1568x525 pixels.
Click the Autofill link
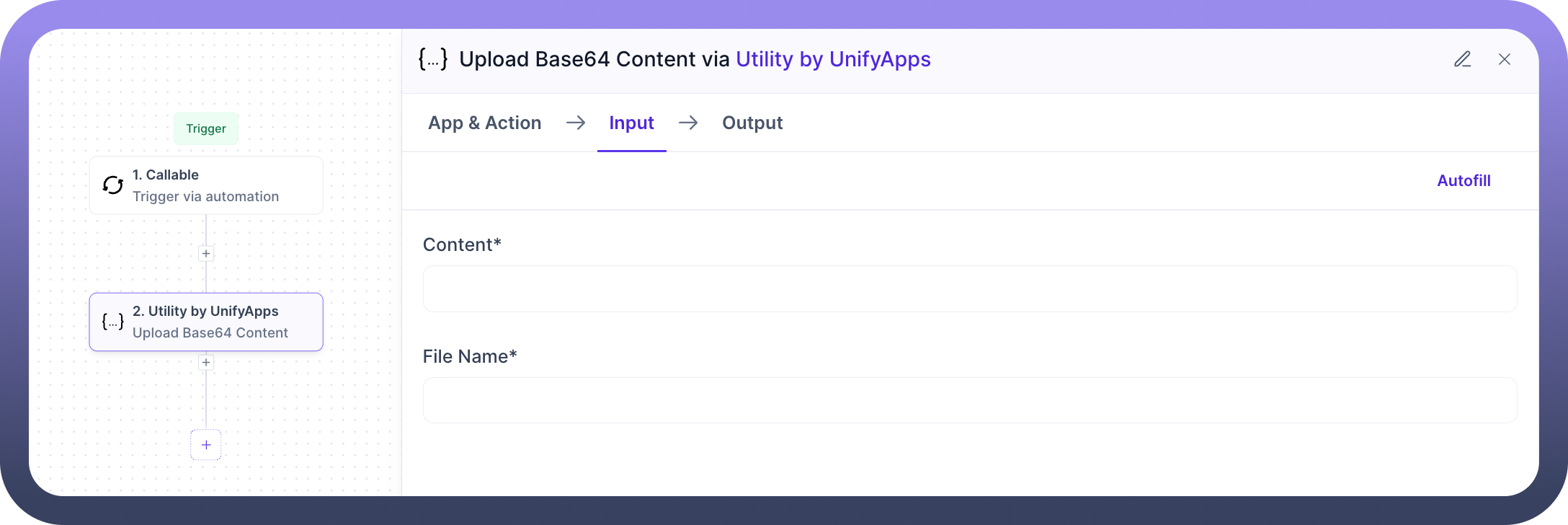pyautogui.click(x=1464, y=180)
